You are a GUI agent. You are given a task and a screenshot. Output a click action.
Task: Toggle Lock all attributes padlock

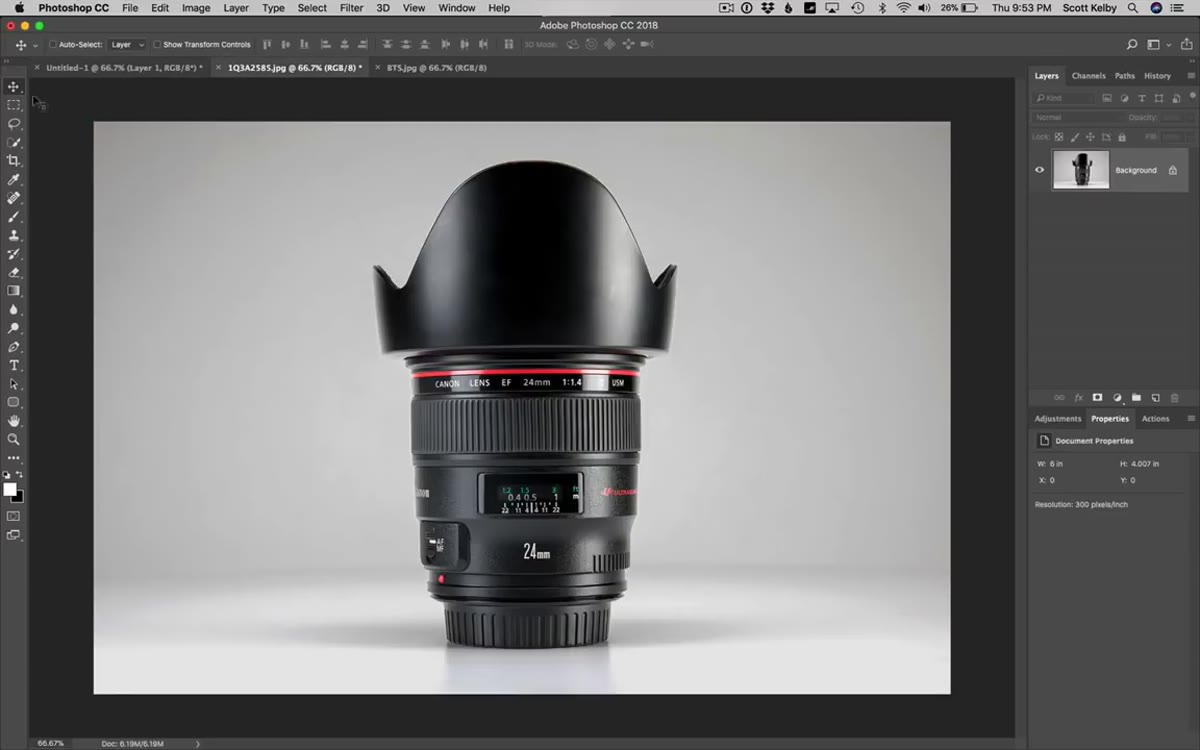point(1122,137)
